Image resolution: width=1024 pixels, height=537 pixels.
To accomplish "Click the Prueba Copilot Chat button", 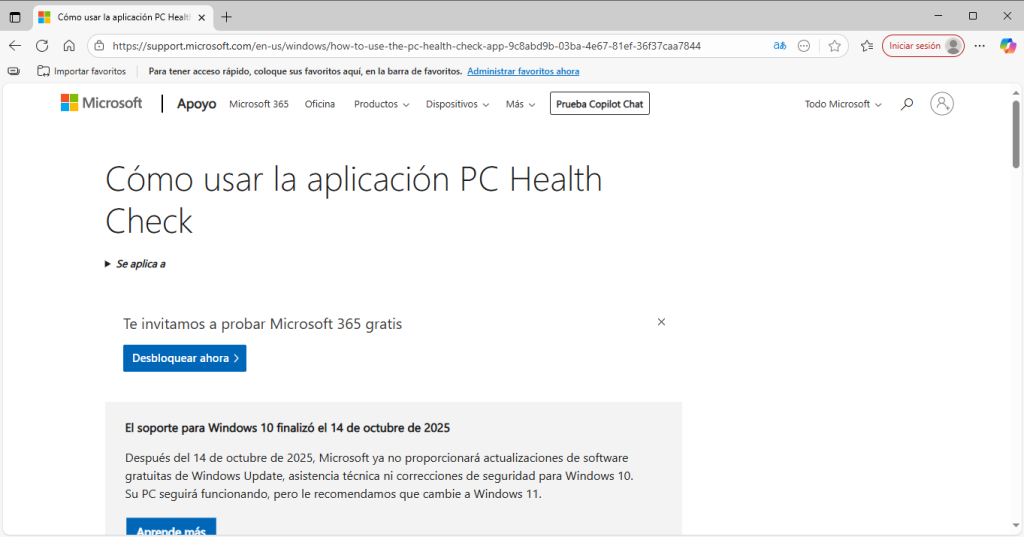I will click(599, 104).
